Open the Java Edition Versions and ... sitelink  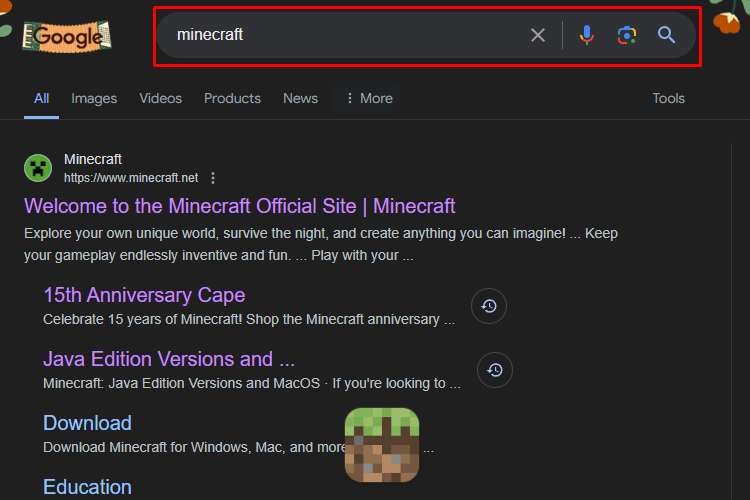169,359
